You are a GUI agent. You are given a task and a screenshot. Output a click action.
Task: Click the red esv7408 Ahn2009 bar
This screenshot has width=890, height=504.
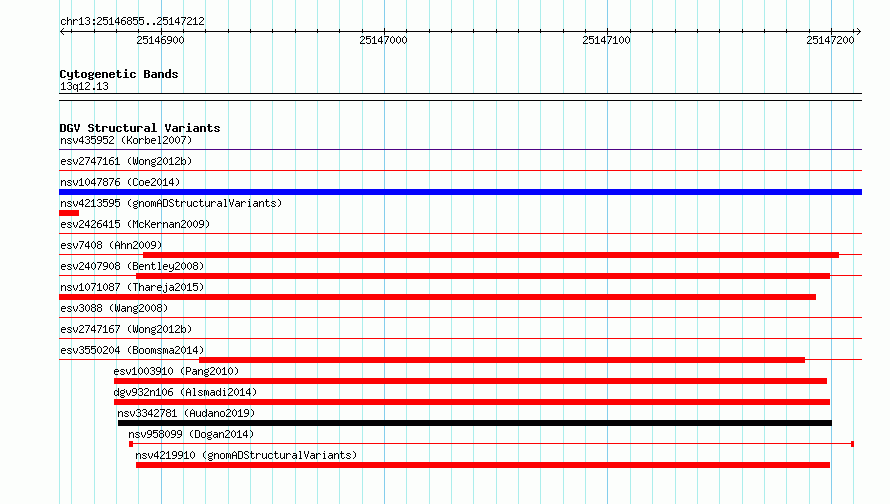(491, 255)
